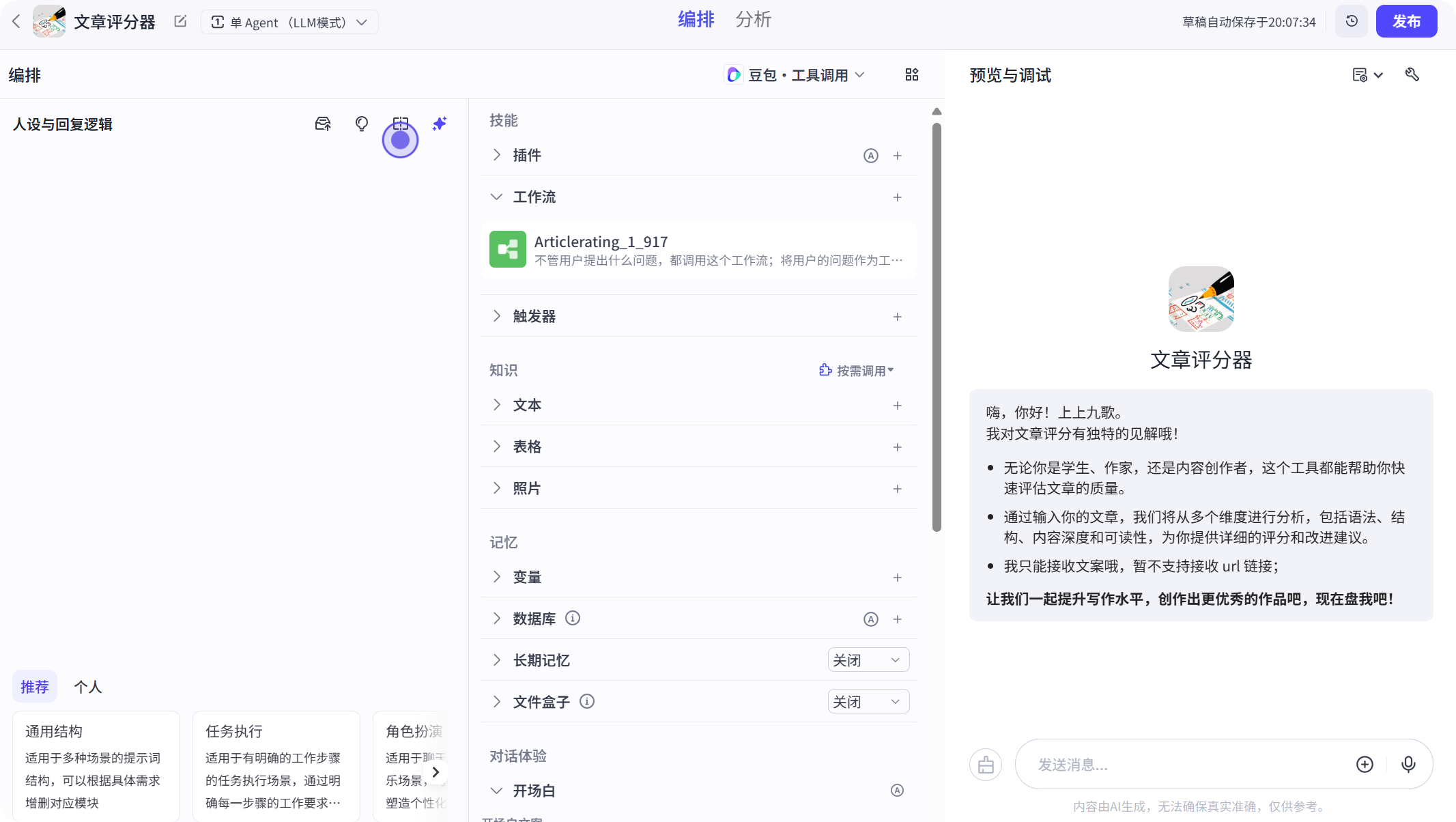Viewport: 1456px width, 822px height.
Task: Click the middle panel scrollbar
Action: (937, 327)
